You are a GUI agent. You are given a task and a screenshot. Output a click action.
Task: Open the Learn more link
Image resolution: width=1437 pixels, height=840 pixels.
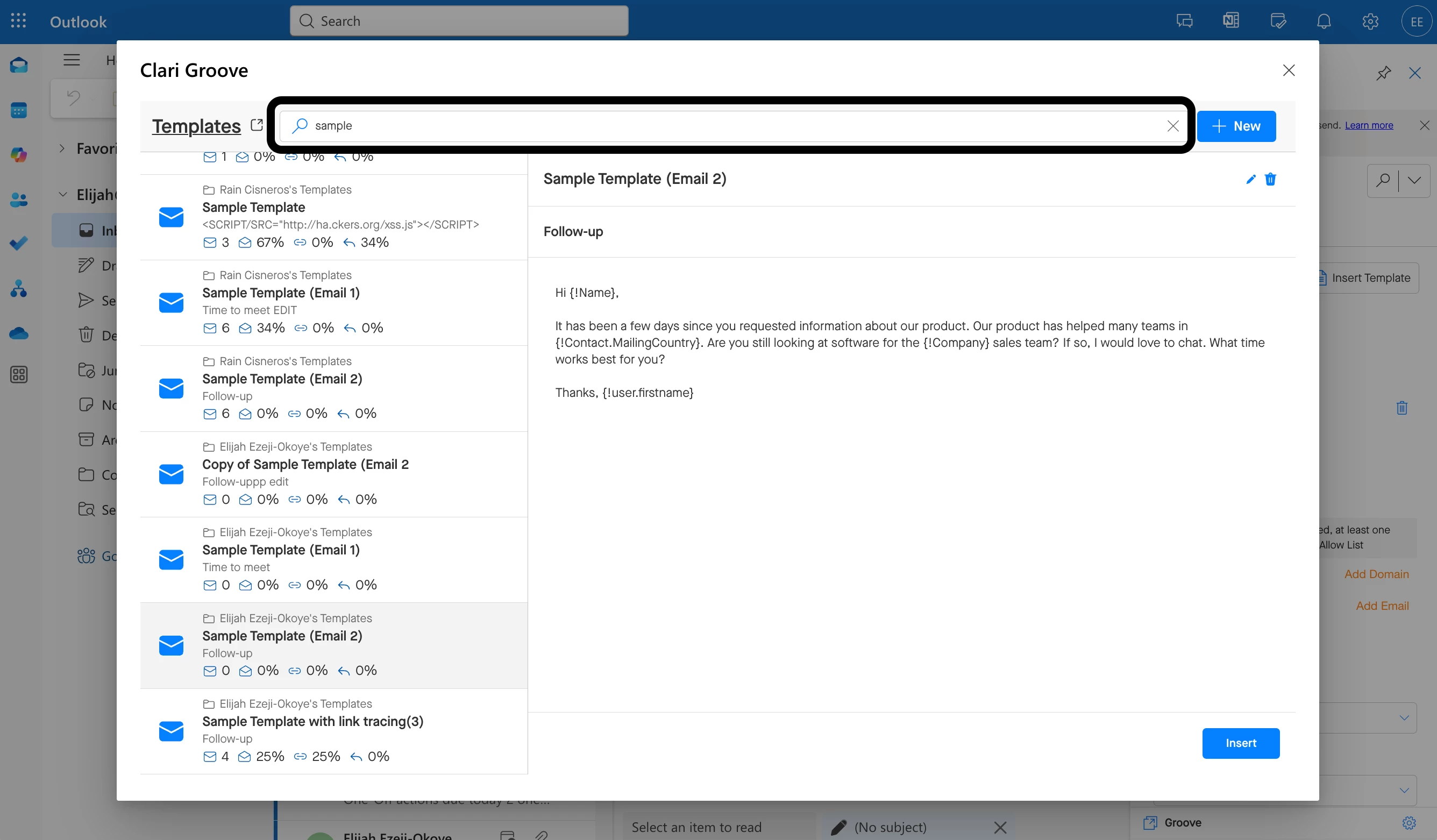pos(1369,125)
